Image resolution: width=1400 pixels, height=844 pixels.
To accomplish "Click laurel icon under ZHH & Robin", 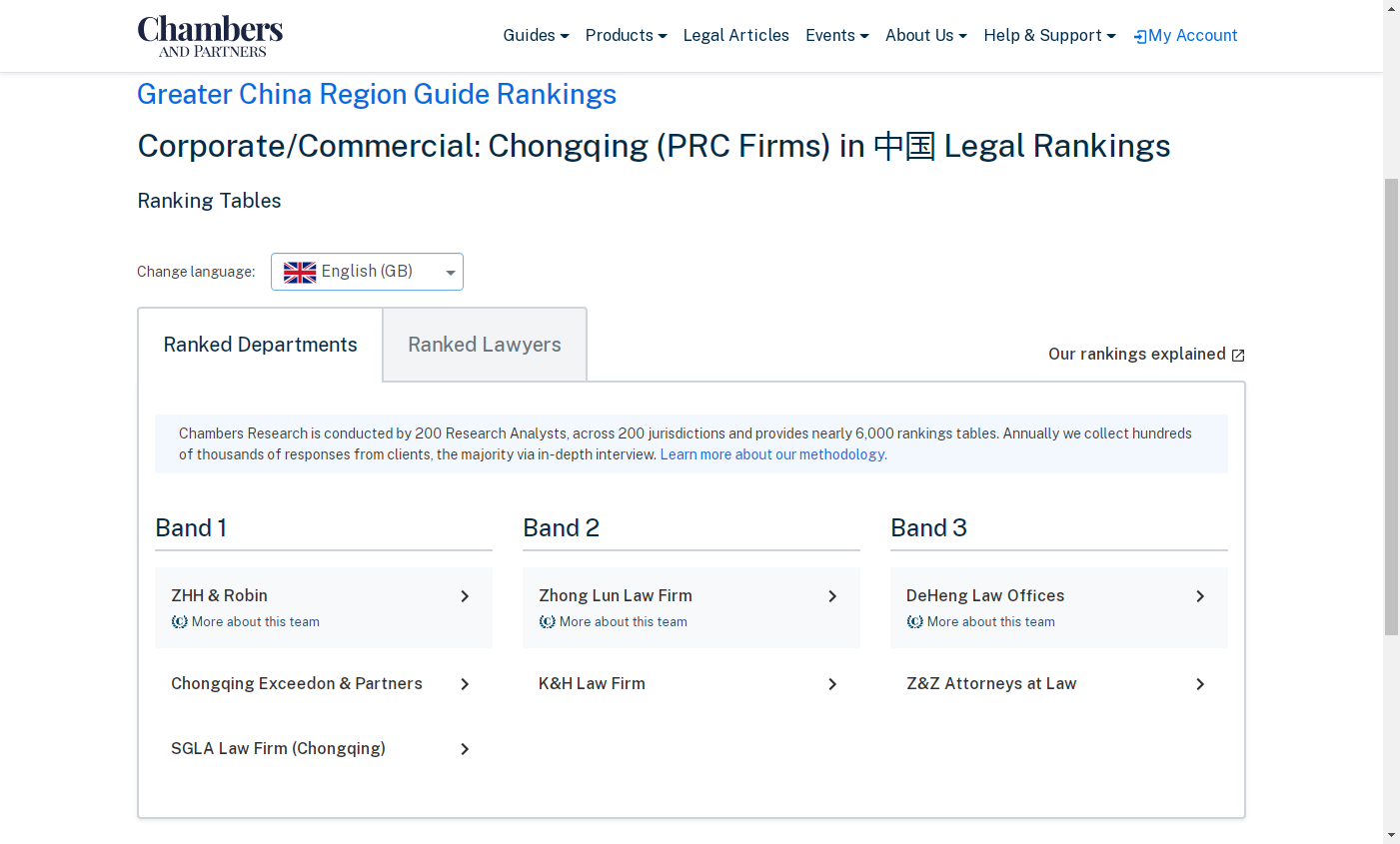I will [180, 621].
